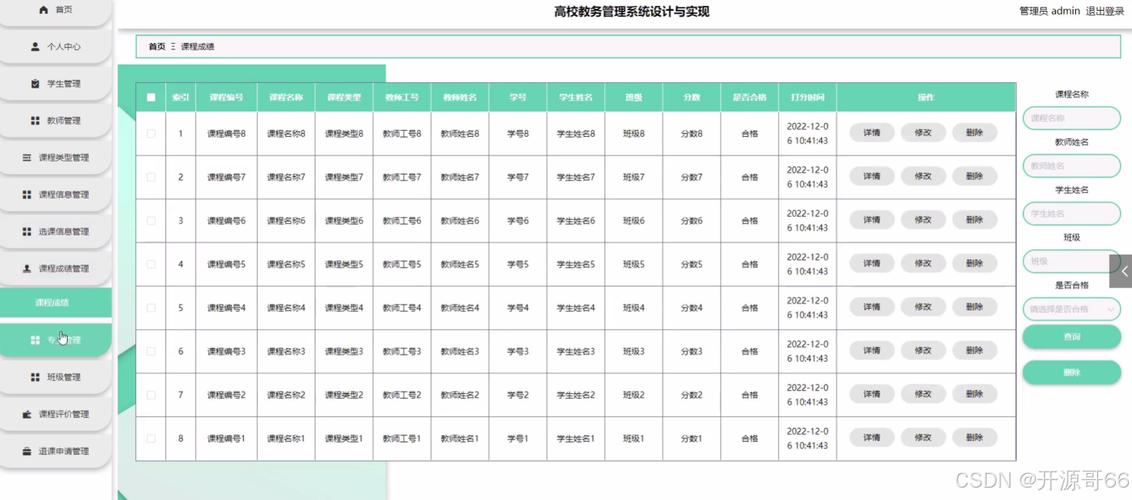Open the 专业管理 sidebar item under cursor
1132x500 pixels.
point(56,340)
